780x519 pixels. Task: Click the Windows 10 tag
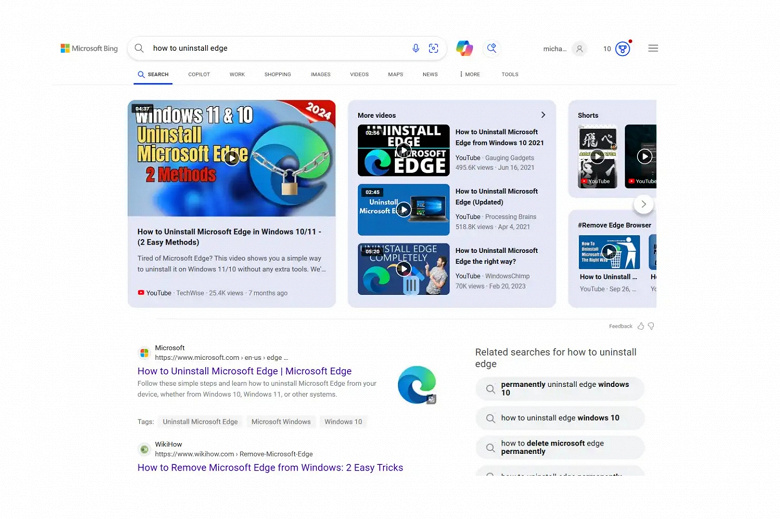pos(343,421)
